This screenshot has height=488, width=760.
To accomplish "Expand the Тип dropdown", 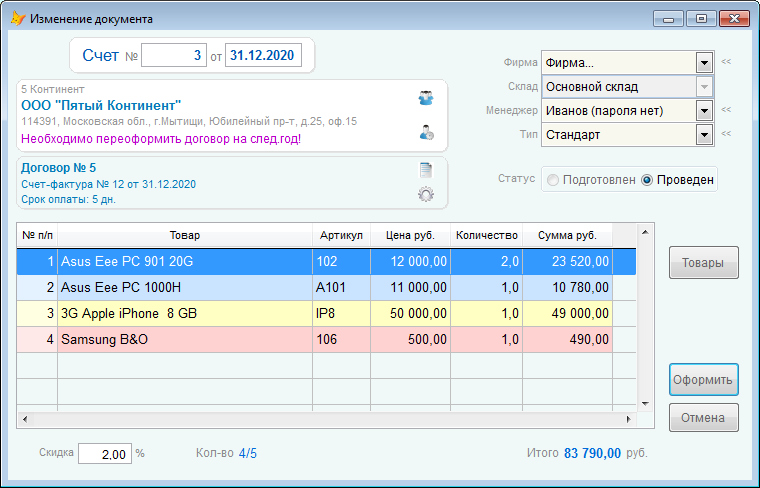I will coord(704,135).
